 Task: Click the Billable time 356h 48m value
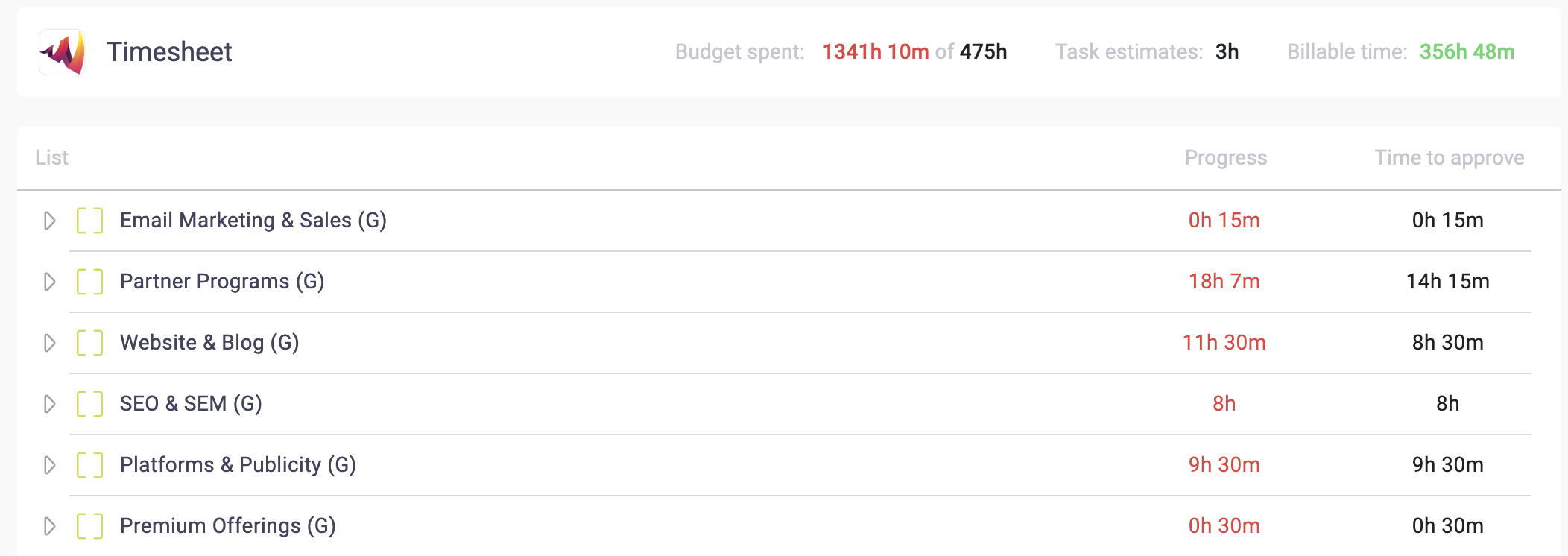(x=1467, y=52)
